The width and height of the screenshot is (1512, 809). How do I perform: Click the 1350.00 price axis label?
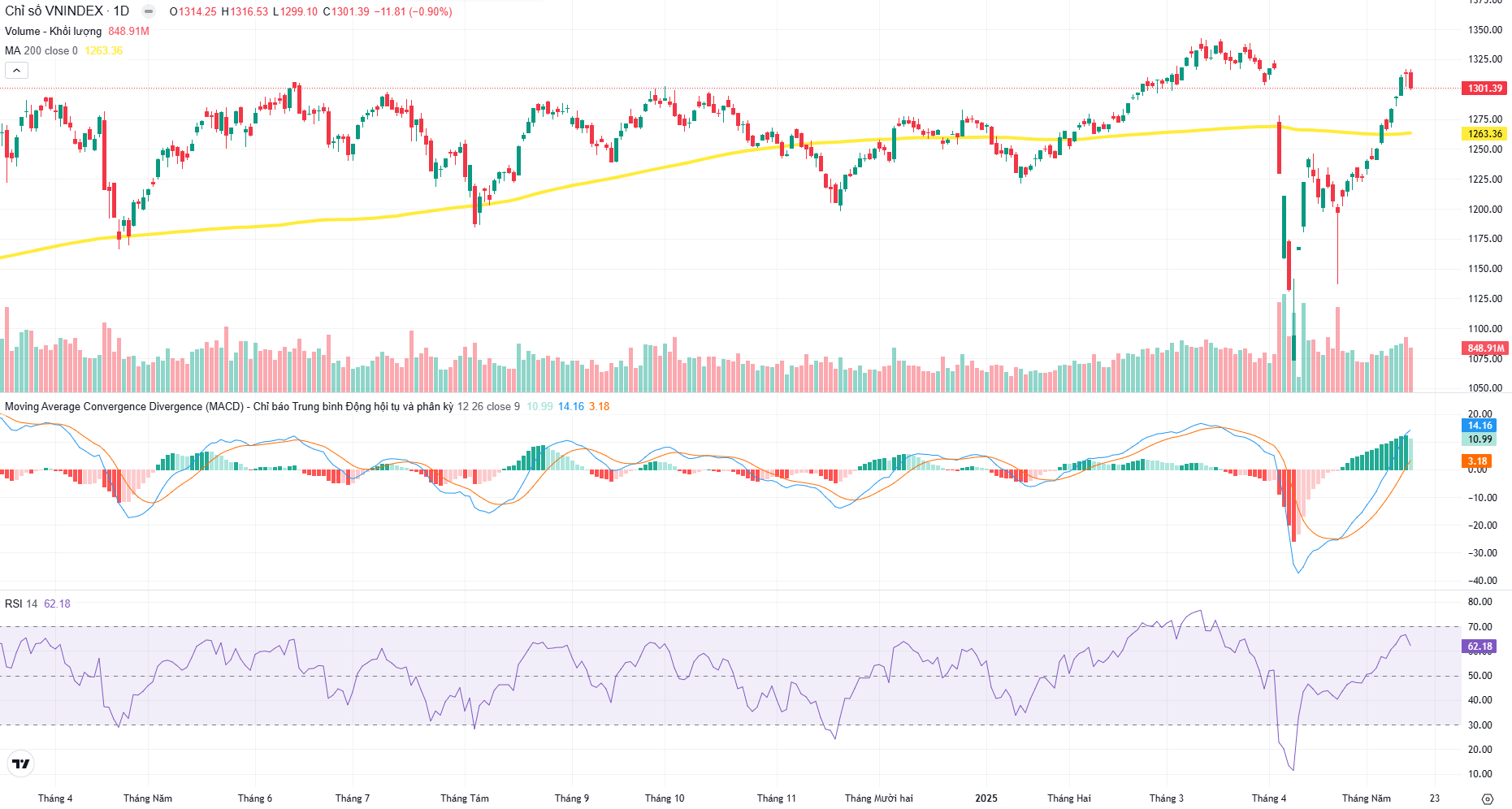[1485, 30]
